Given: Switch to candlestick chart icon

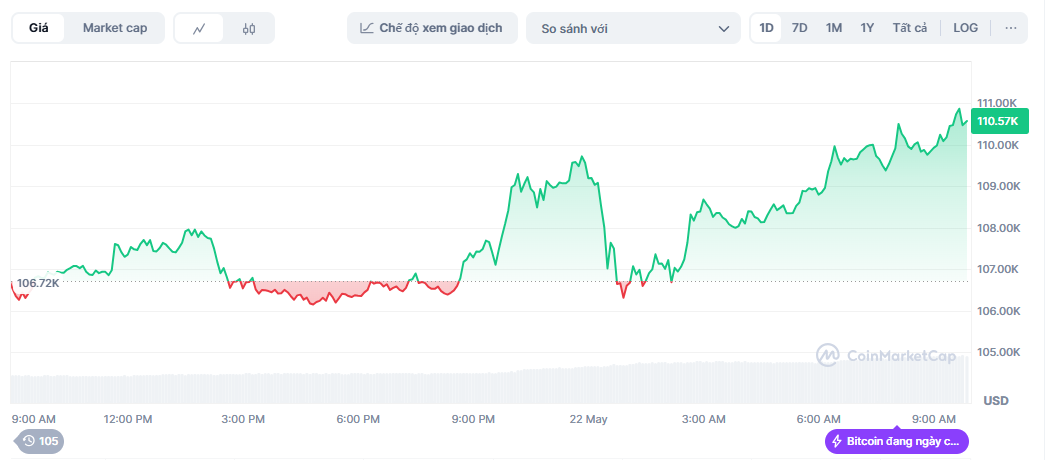Looking at the screenshot, I should pyautogui.click(x=249, y=29).
